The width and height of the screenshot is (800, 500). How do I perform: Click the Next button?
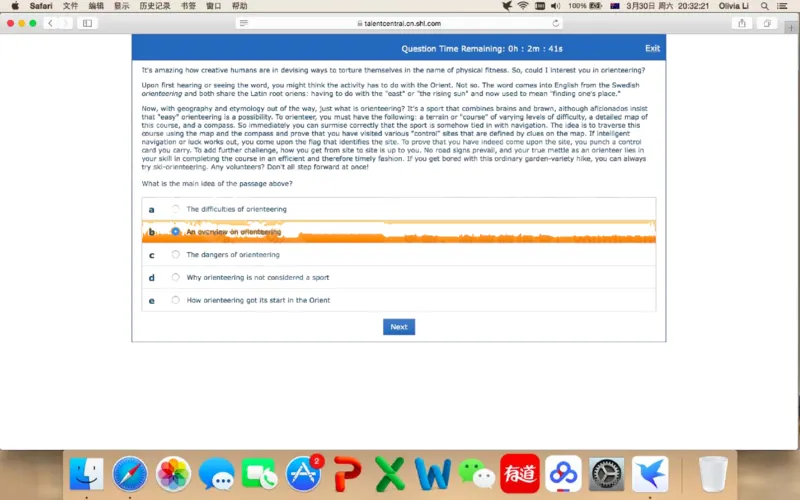coord(398,327)
